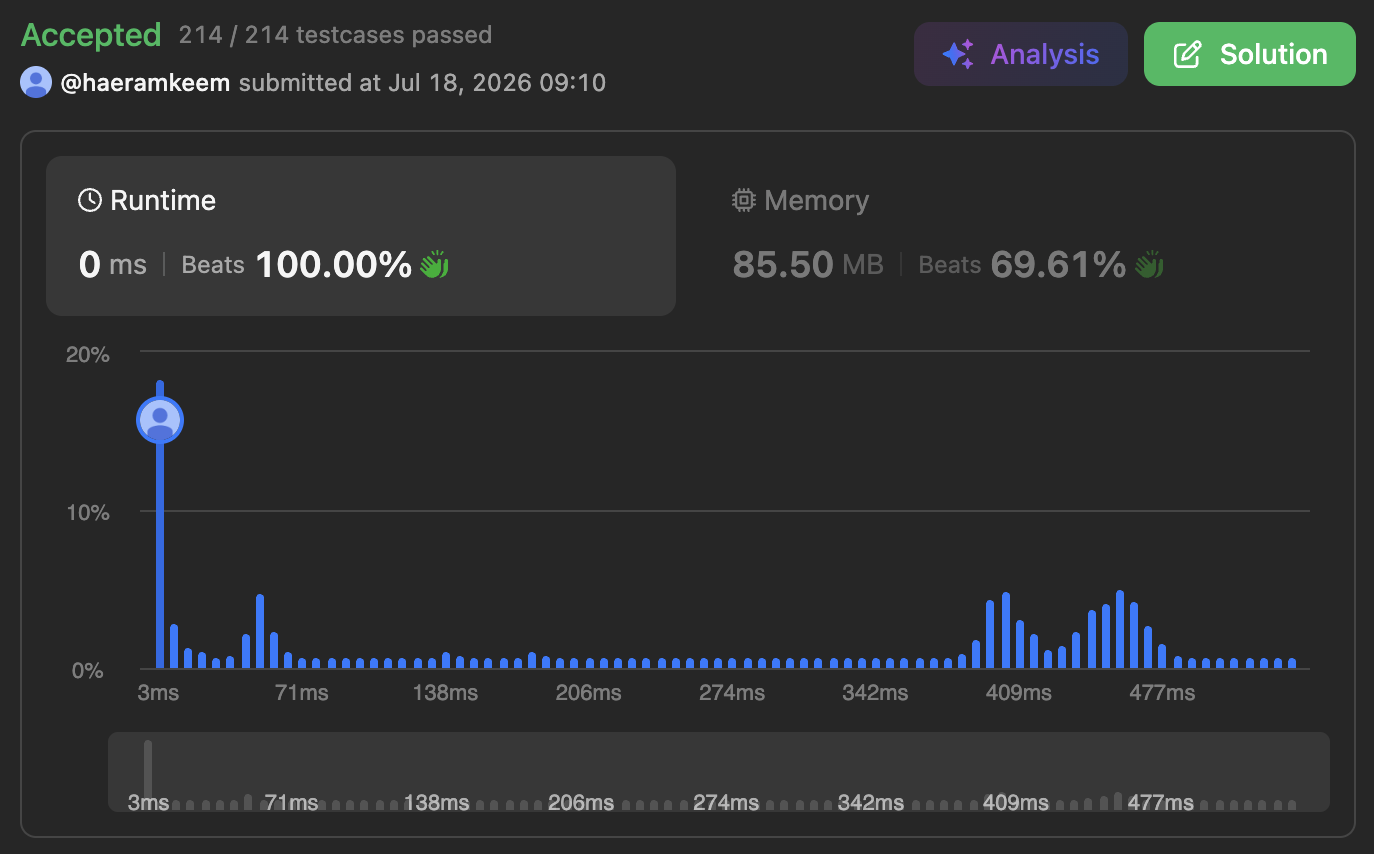Click the clapping hands icon after 69.61%

tap(1149, 265)
